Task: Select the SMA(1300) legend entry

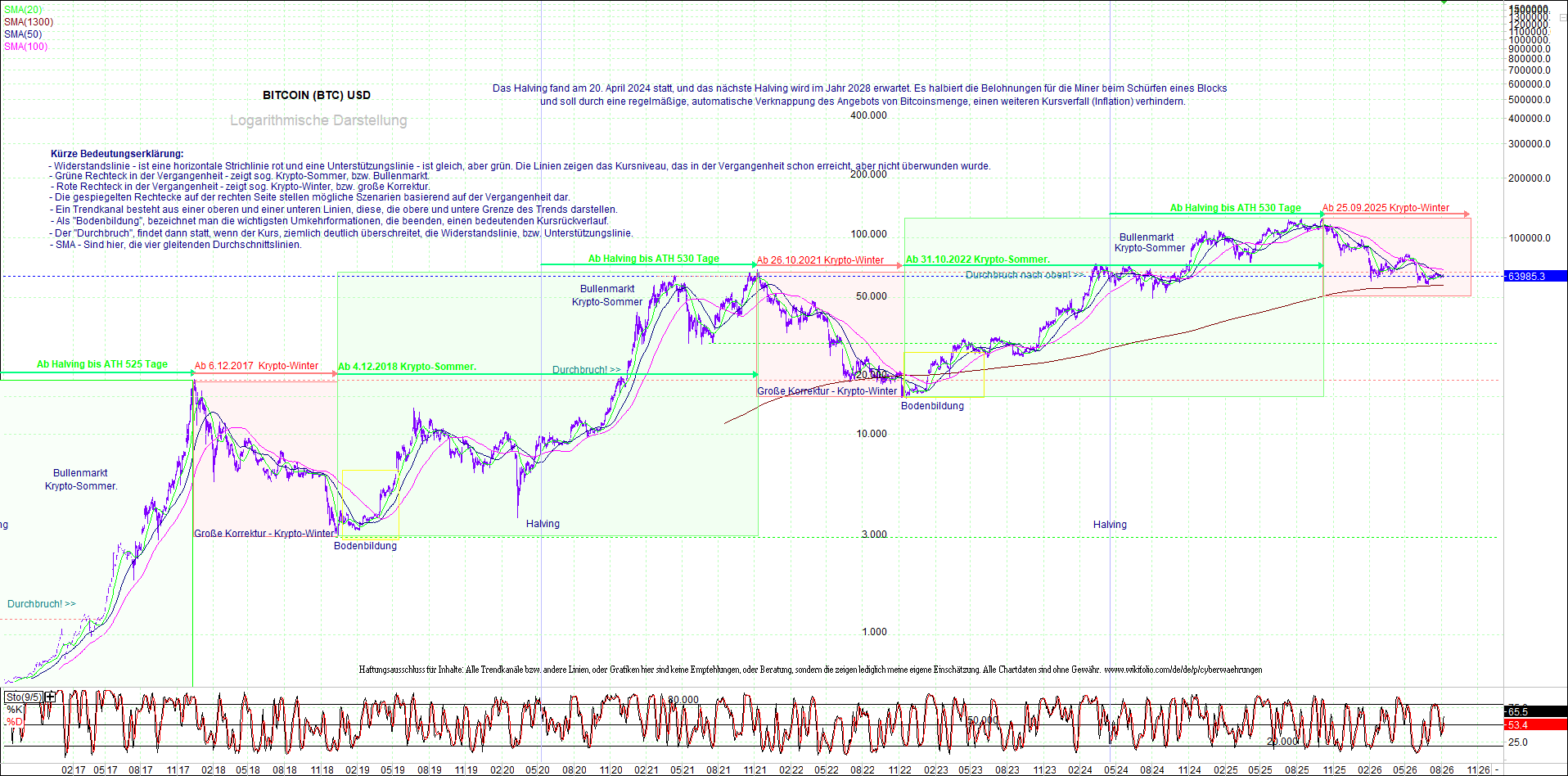Action: click(x=29, y=22)
